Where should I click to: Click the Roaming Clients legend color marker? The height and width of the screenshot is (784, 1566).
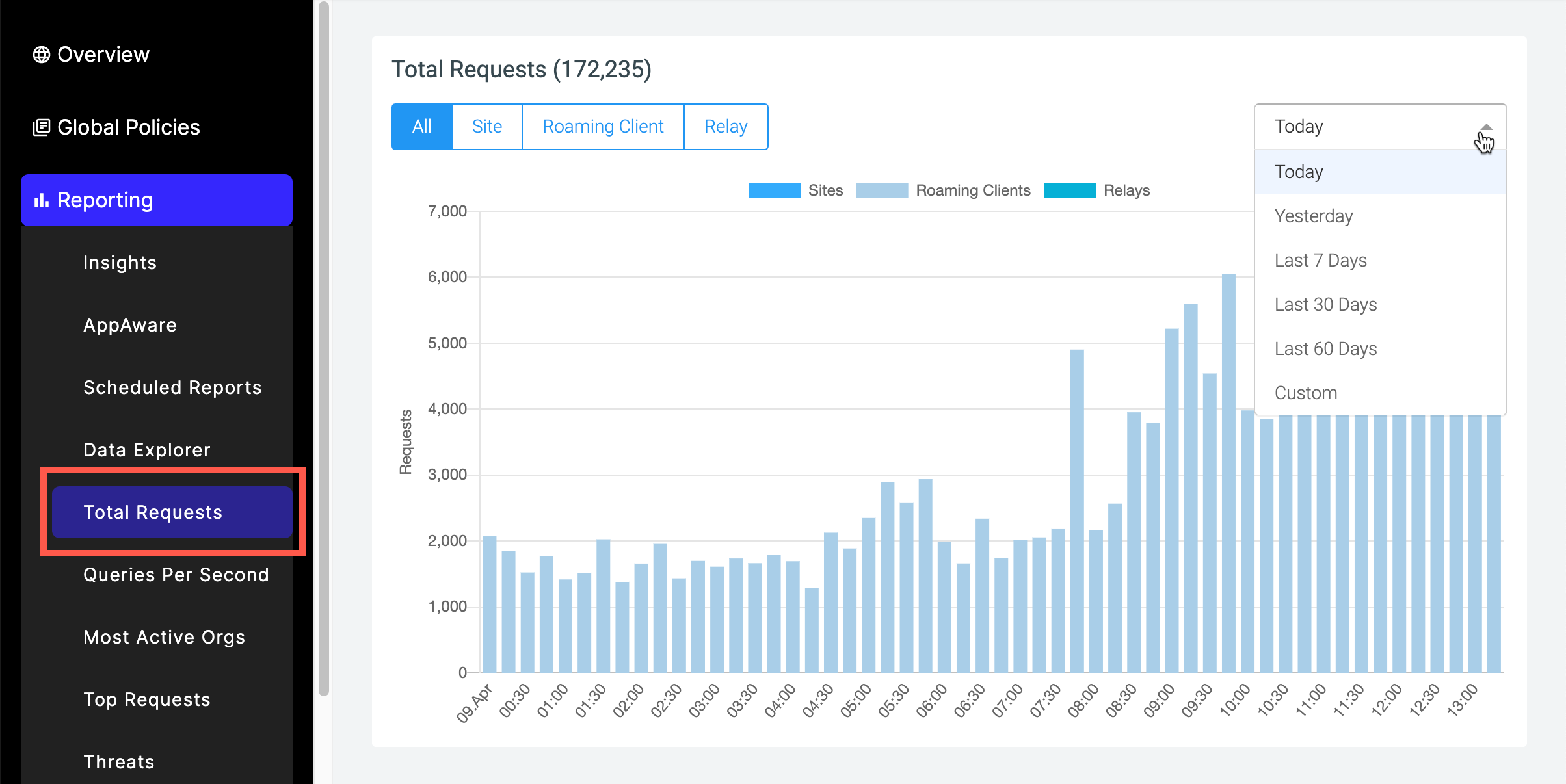coord(883,190)
